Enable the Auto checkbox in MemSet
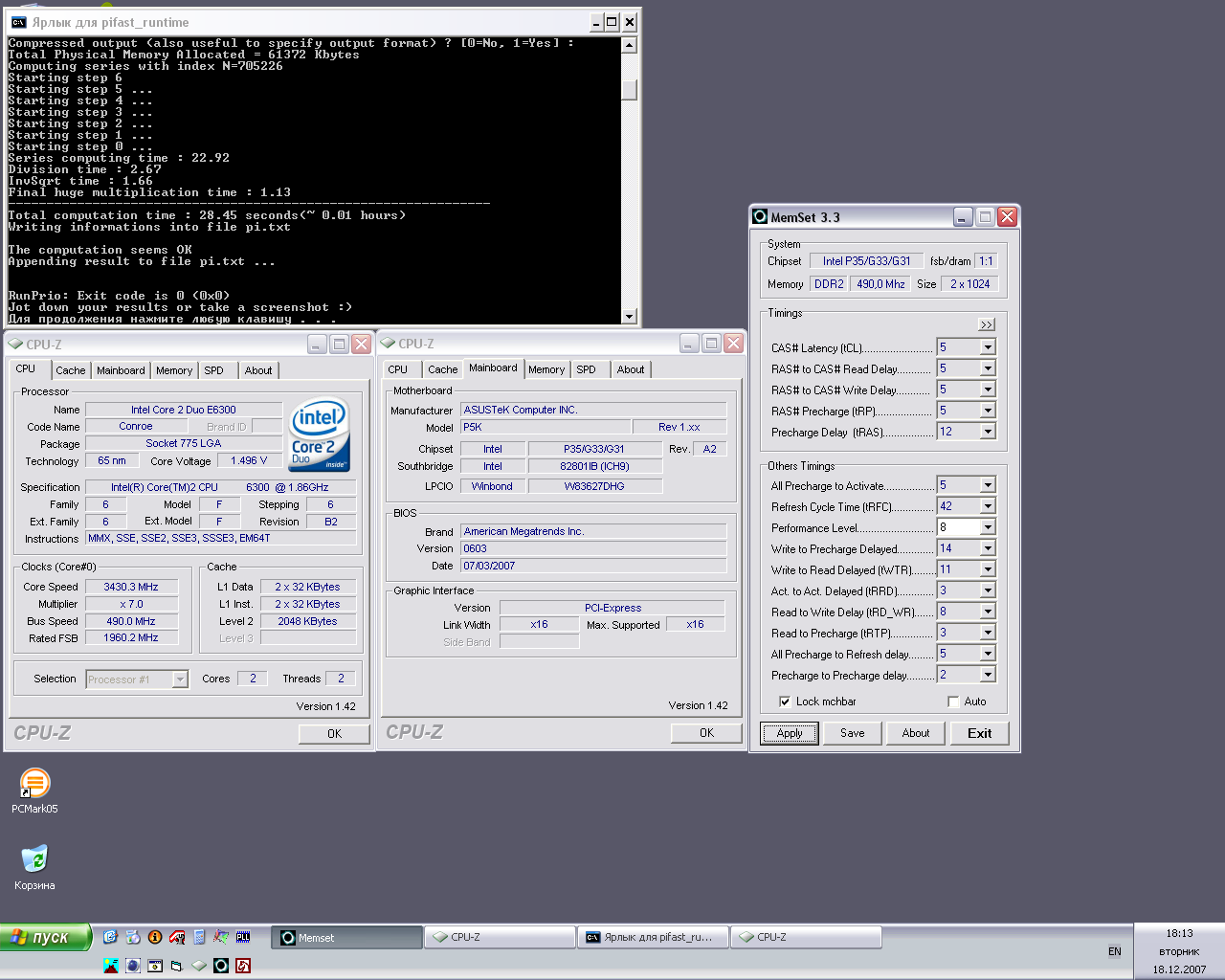This screenshot has height=980, width=1225. (953, 702)
